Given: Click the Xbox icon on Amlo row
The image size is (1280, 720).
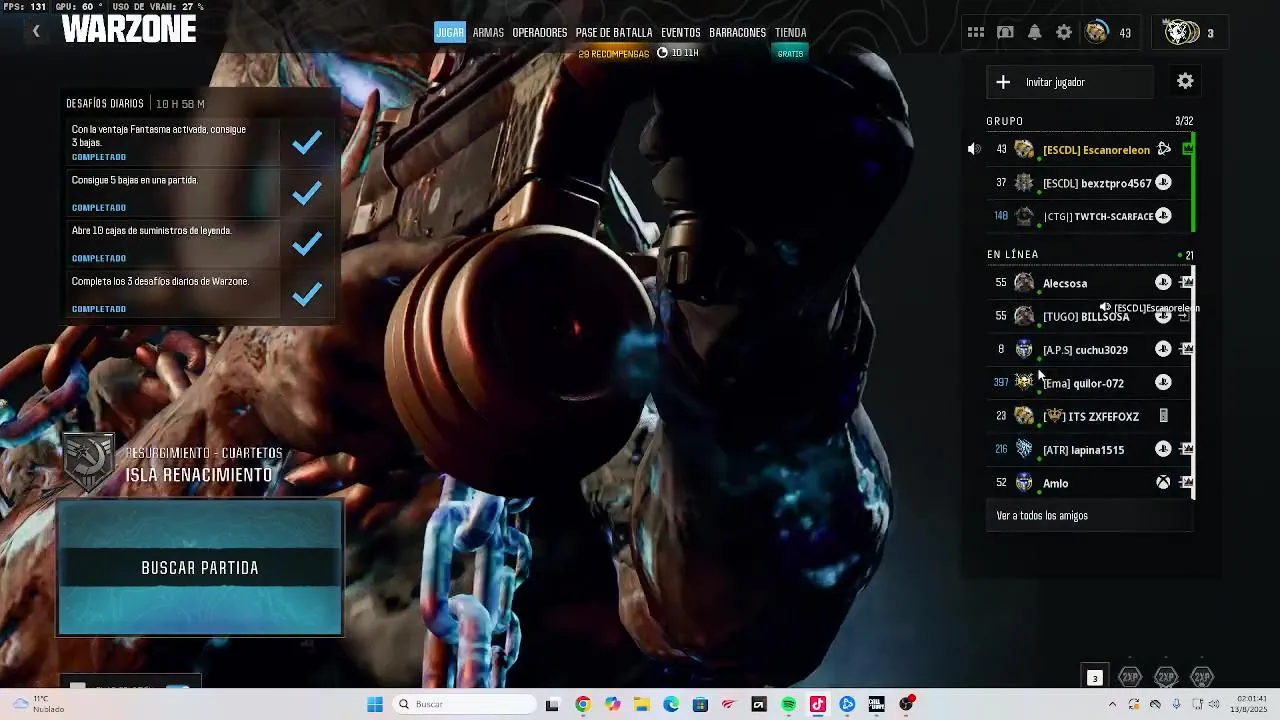Looking at the screenshot, I should tap(1163, 483).
